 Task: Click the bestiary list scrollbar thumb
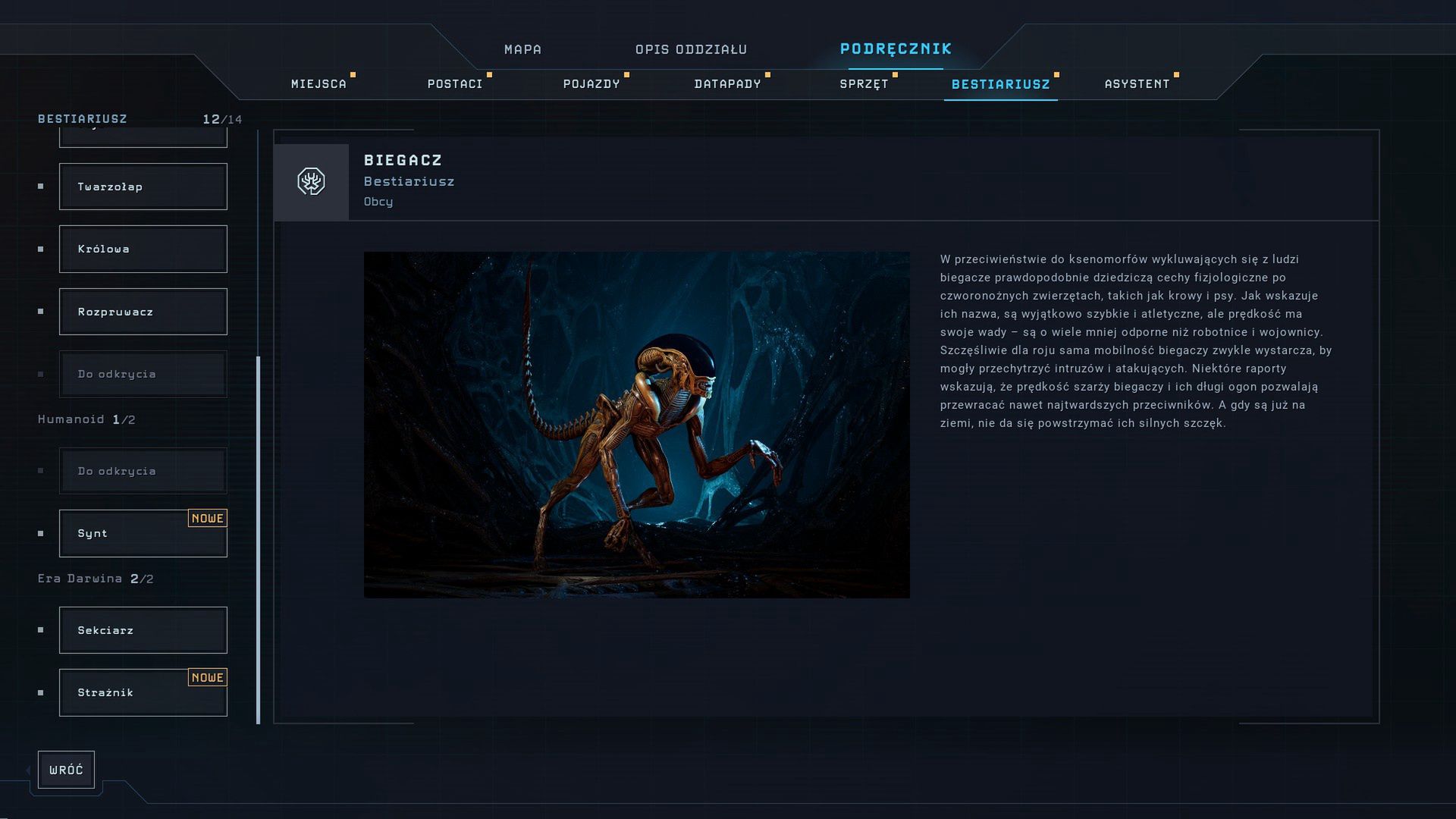[x=259, y=540]
